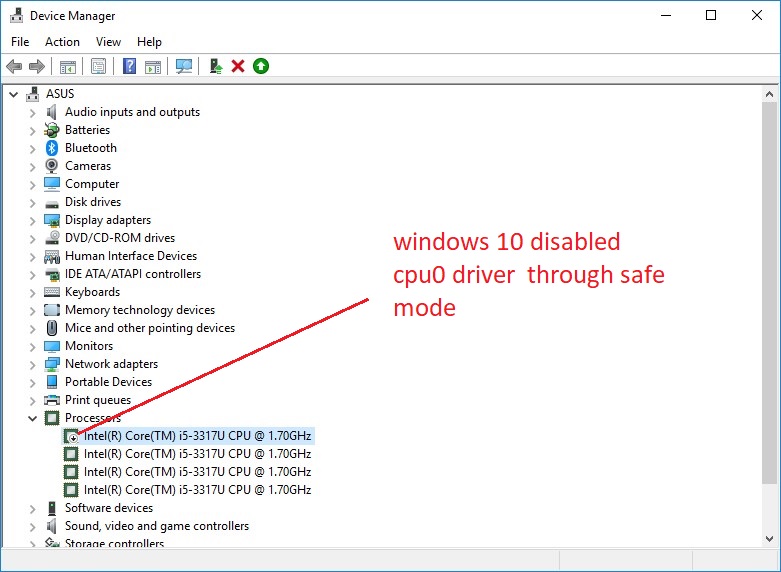
Task: Click the Human Interface Devices icon
Action: coord(52,256)
